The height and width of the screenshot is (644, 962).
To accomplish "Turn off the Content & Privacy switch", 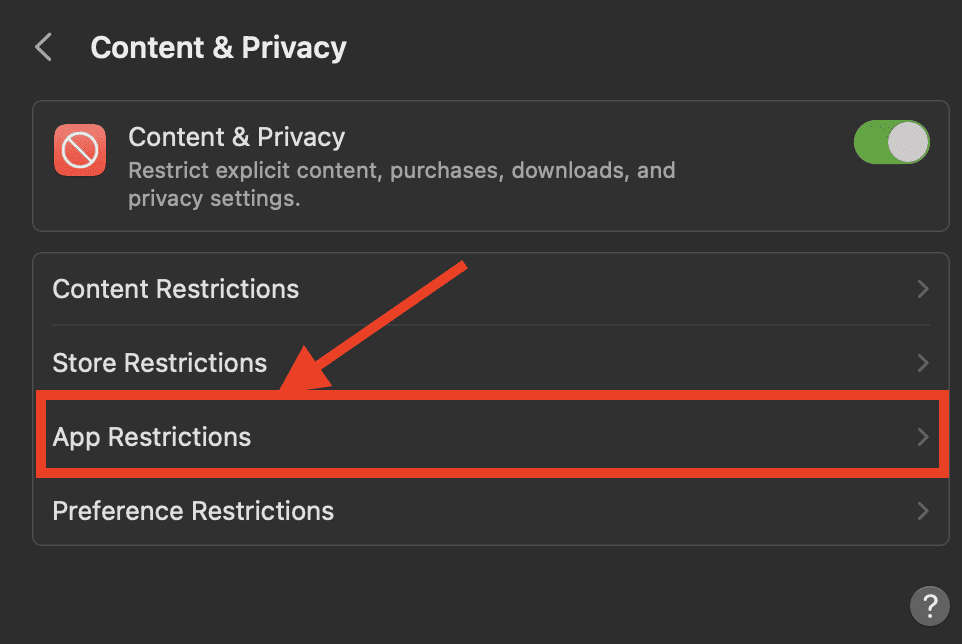I will [891, 143].
